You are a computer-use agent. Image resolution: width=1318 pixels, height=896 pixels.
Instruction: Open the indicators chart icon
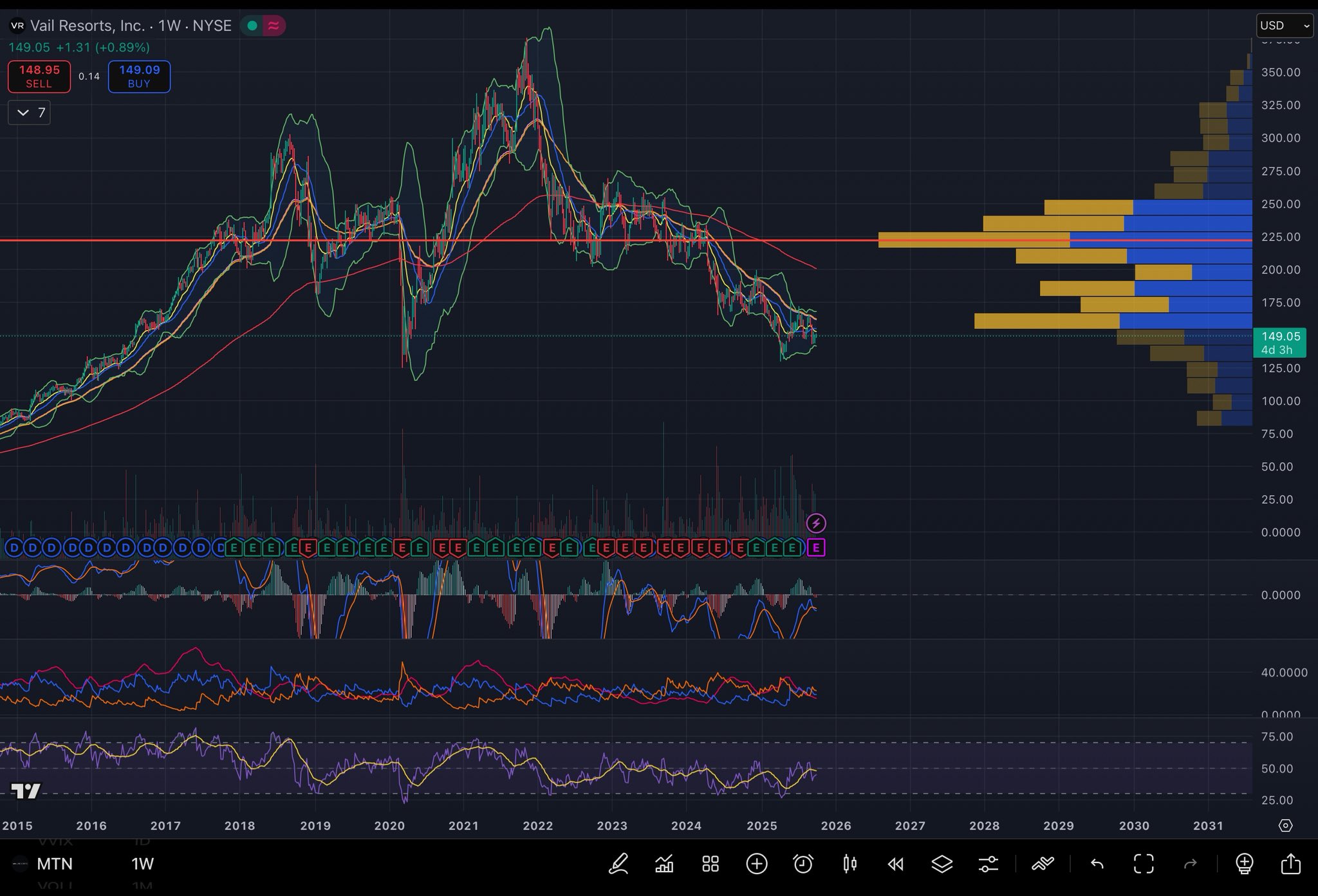pyautogui.click(x=664, y=864)
